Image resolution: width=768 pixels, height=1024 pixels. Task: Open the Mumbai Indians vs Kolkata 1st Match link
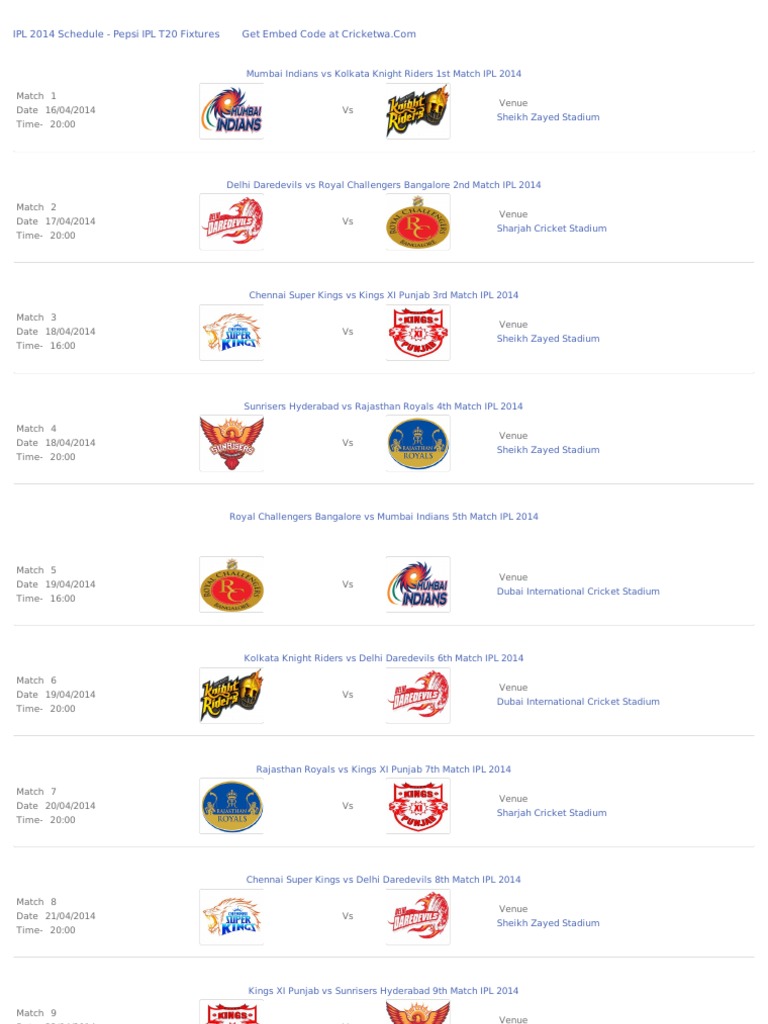click(384, 74)
